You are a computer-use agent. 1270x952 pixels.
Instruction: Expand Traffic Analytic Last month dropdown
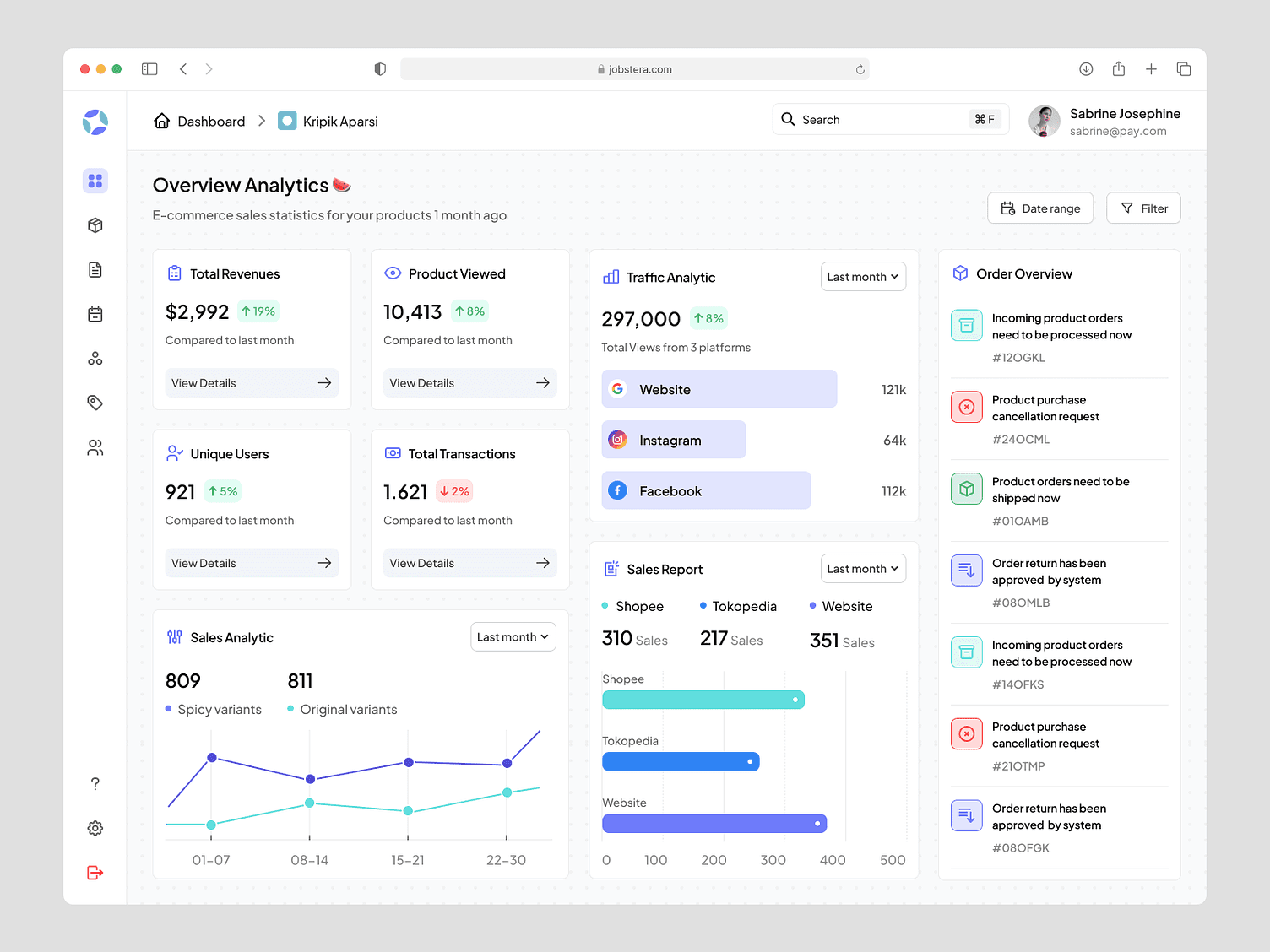(x=863, y=277)
